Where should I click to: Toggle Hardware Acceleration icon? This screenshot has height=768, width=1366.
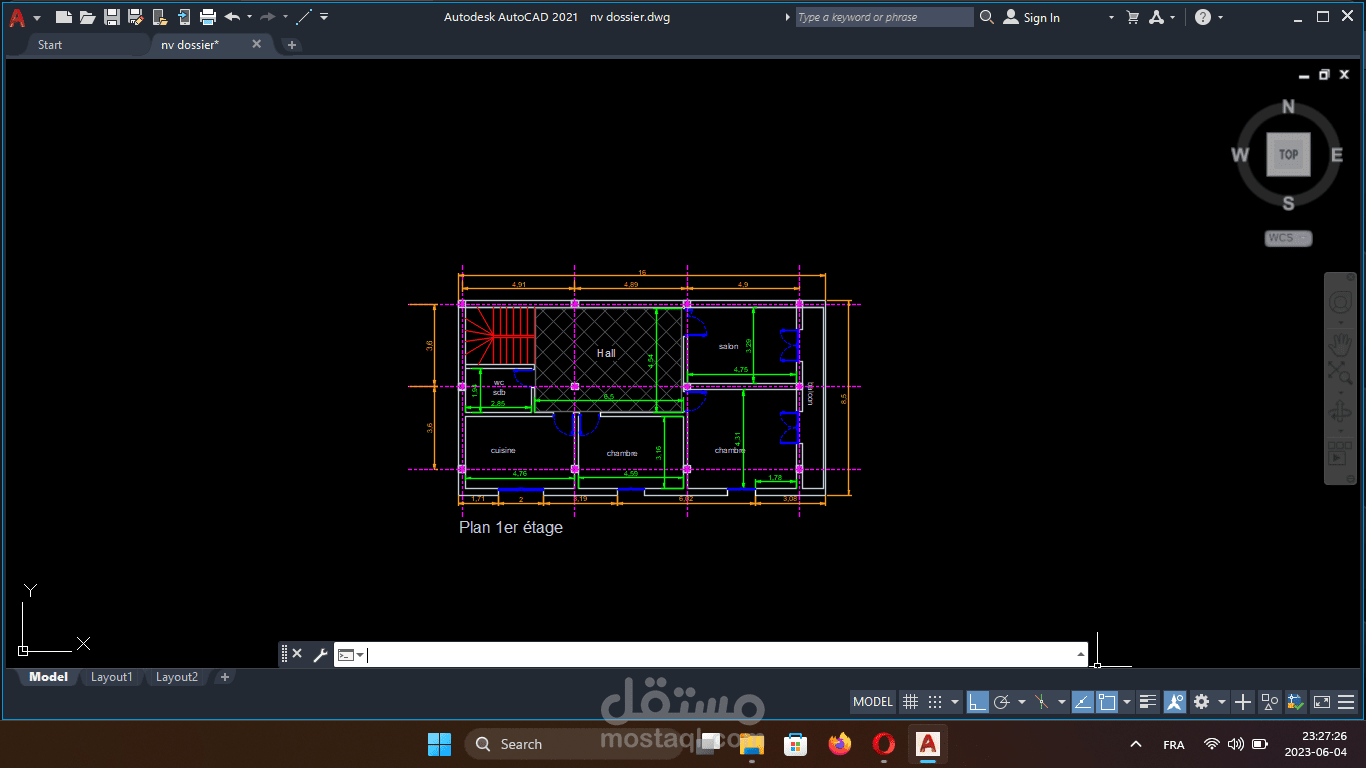(x=1296, y=702)
